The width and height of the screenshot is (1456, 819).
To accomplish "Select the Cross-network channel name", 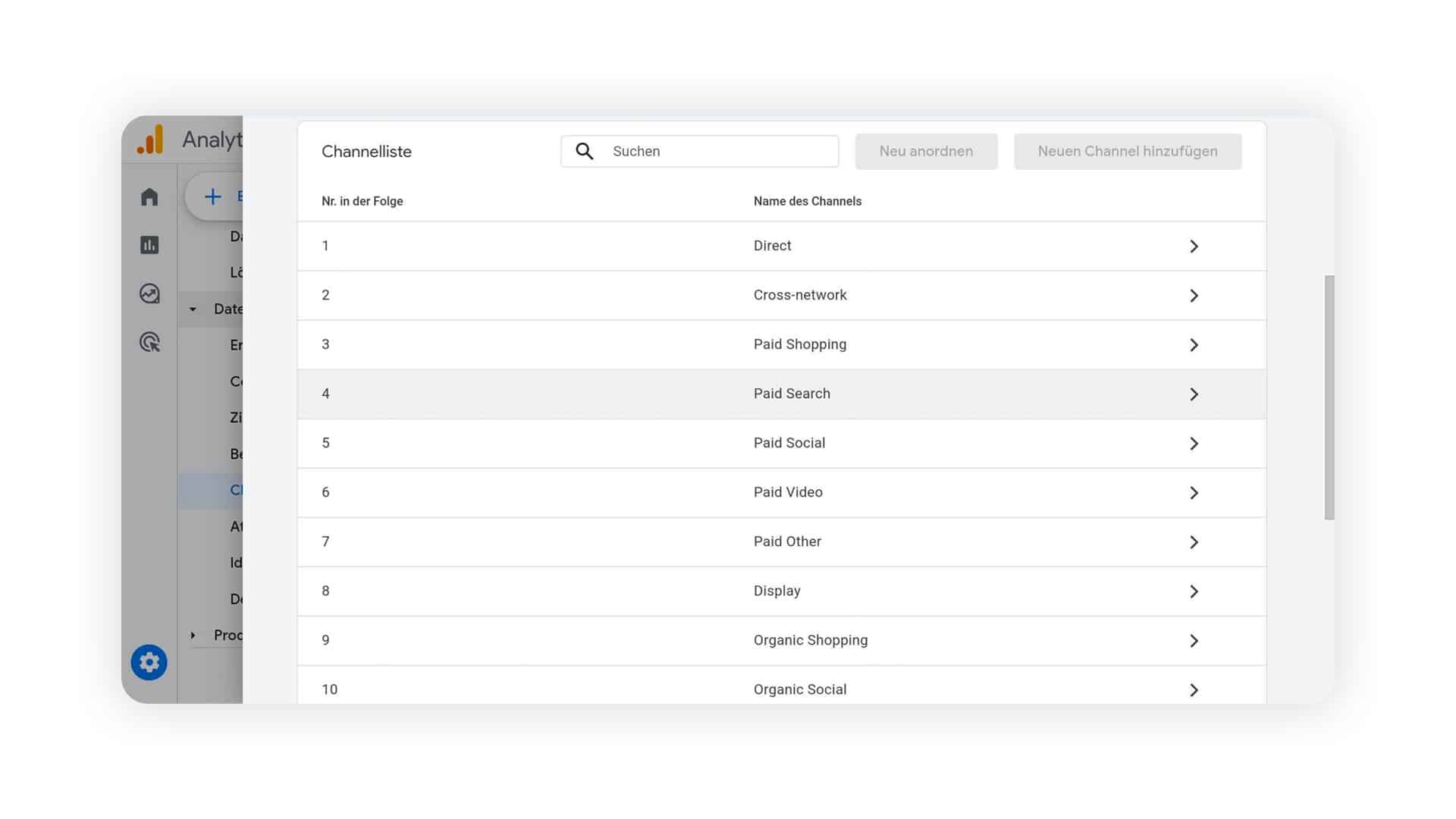I will (x=800, y=295).
